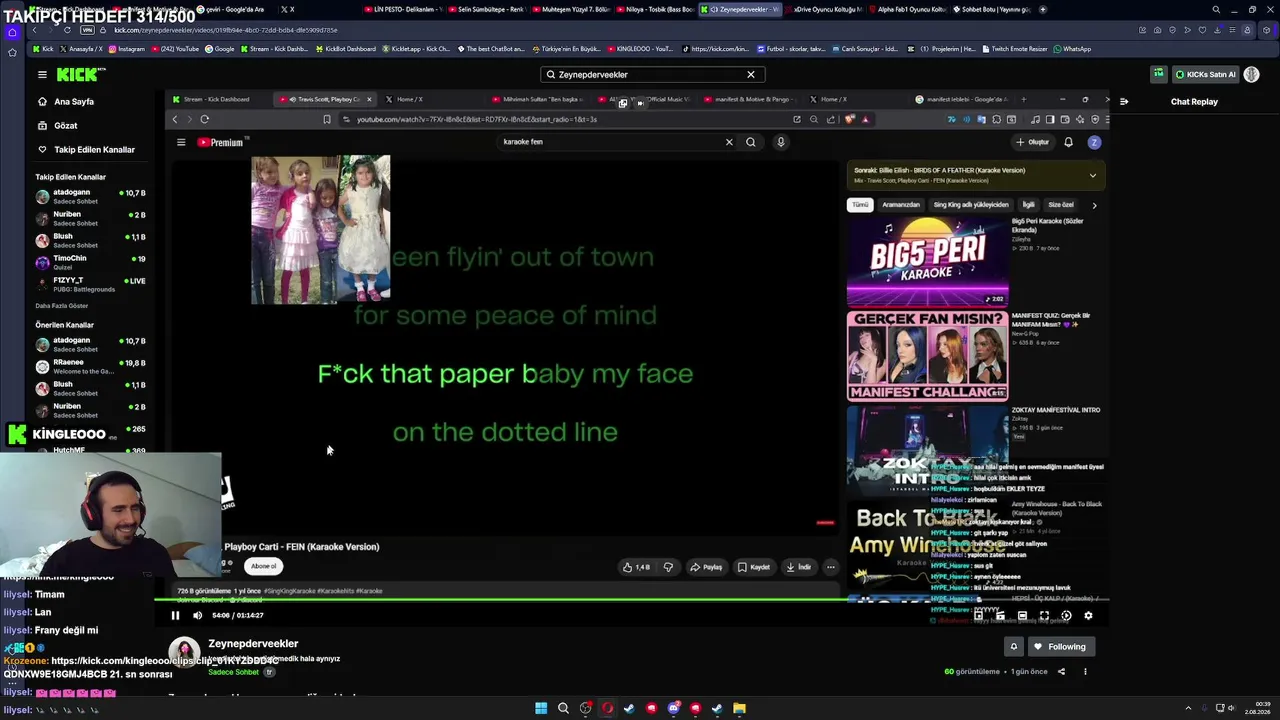1280x720 pixels.
Task: Select the Aramanızdan filter chip
Action: click(x=901, y=205)
